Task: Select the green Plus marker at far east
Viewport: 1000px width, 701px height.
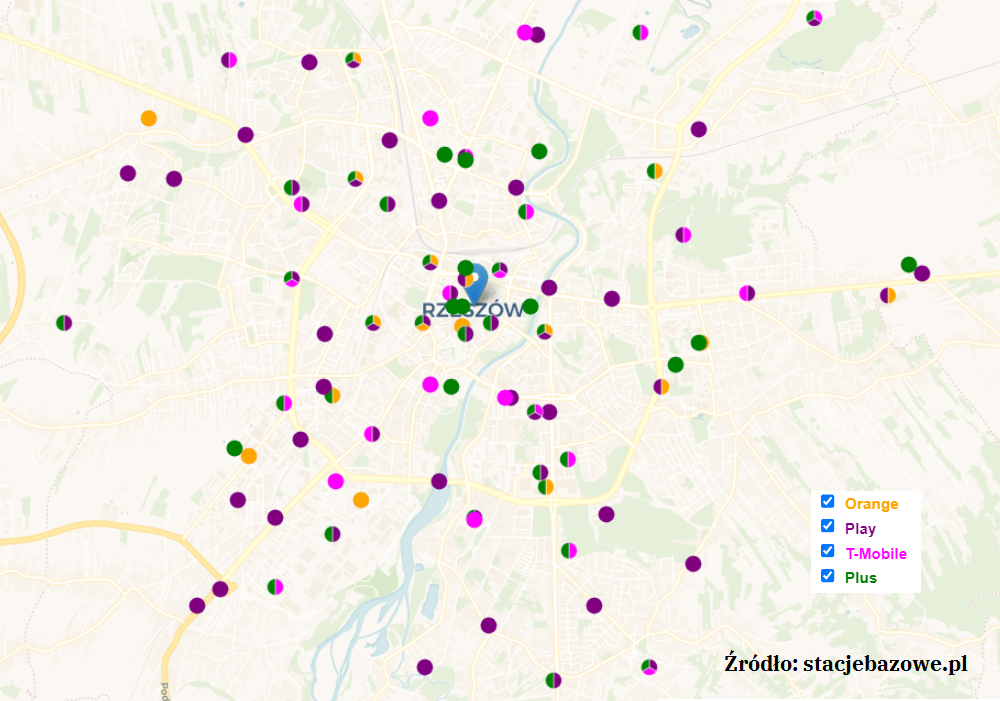Action: pyautogui.click(x=908, y=265)
